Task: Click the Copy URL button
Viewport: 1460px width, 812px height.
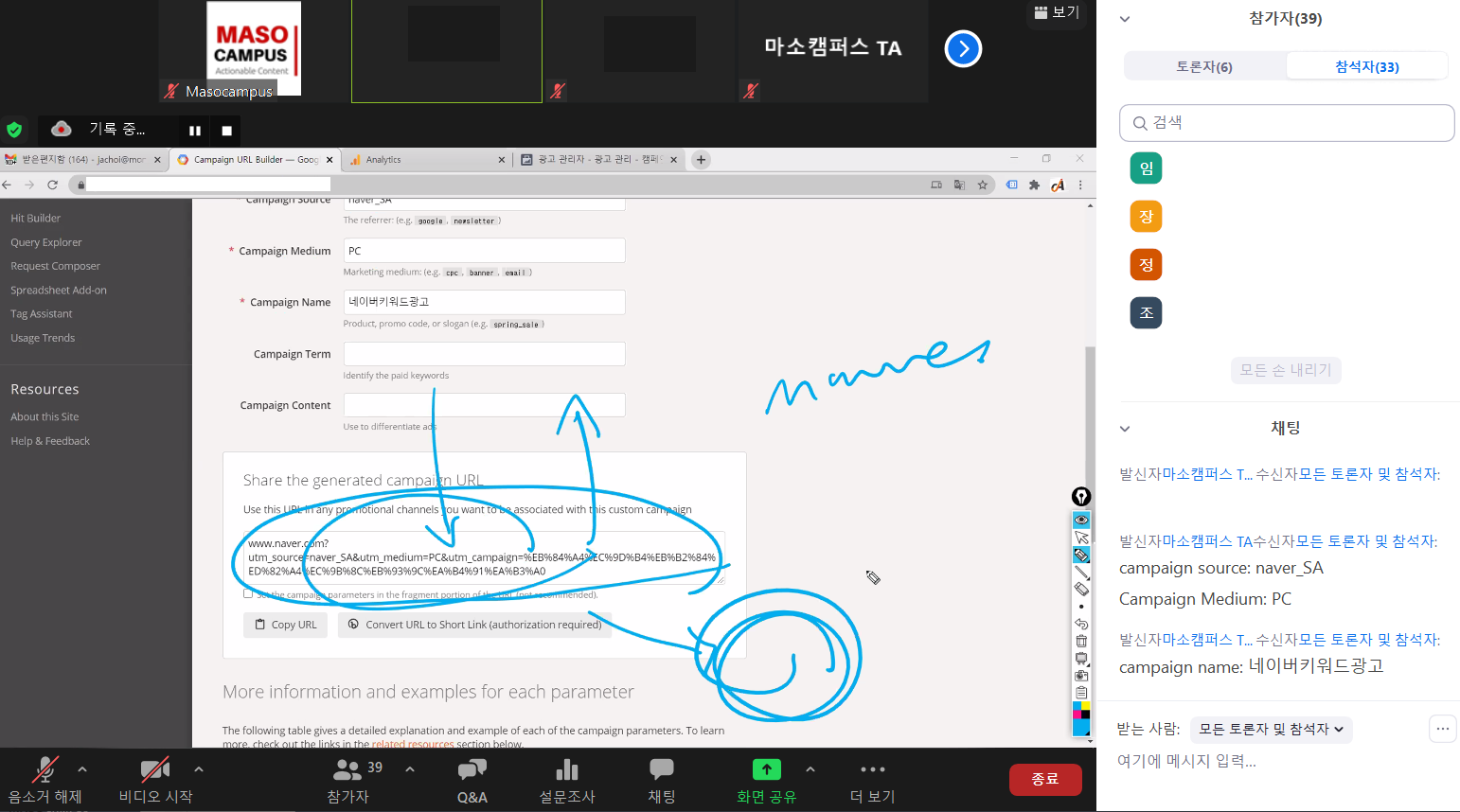Action: (286, 625)
